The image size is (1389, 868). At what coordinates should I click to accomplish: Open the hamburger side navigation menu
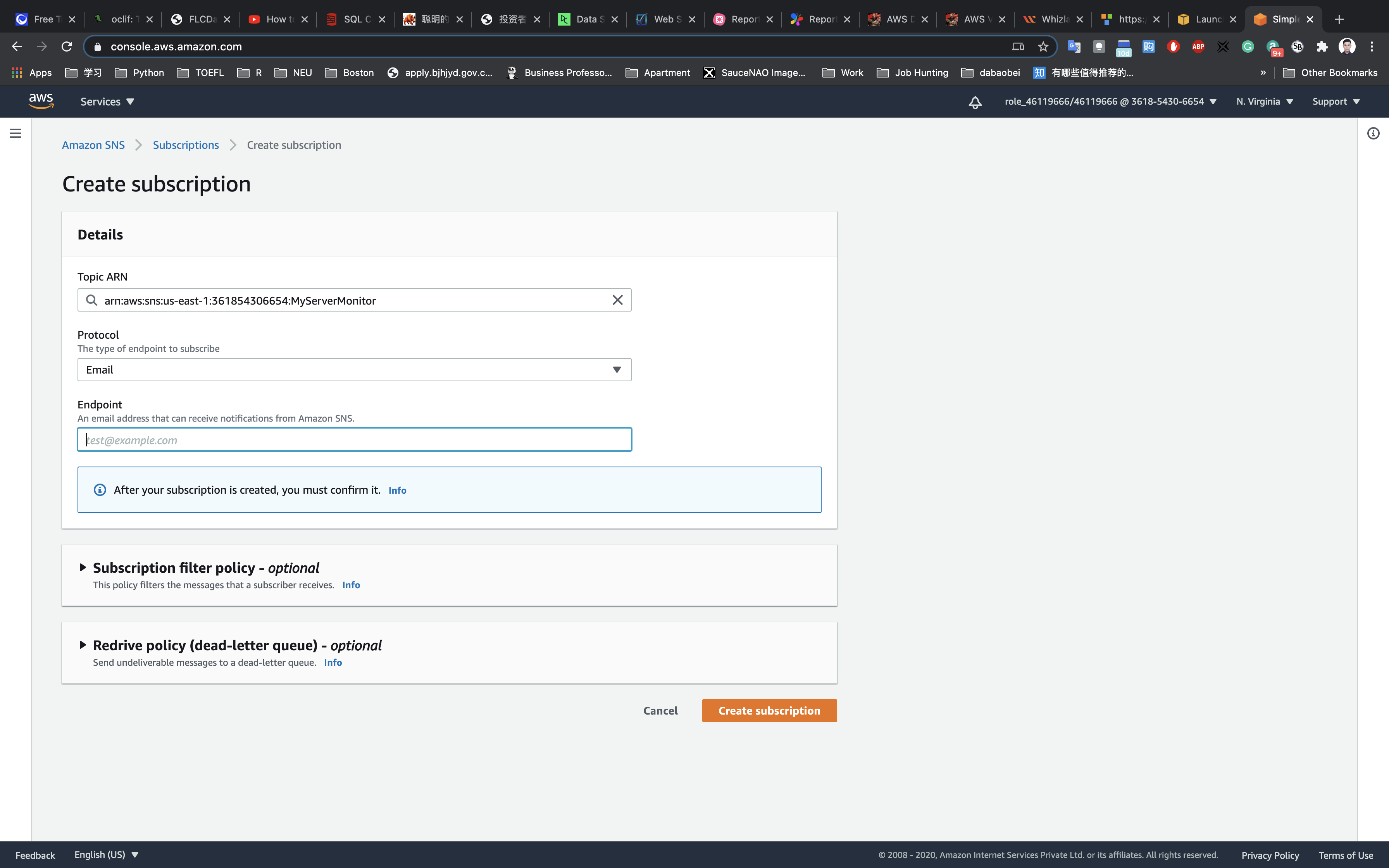16,133
